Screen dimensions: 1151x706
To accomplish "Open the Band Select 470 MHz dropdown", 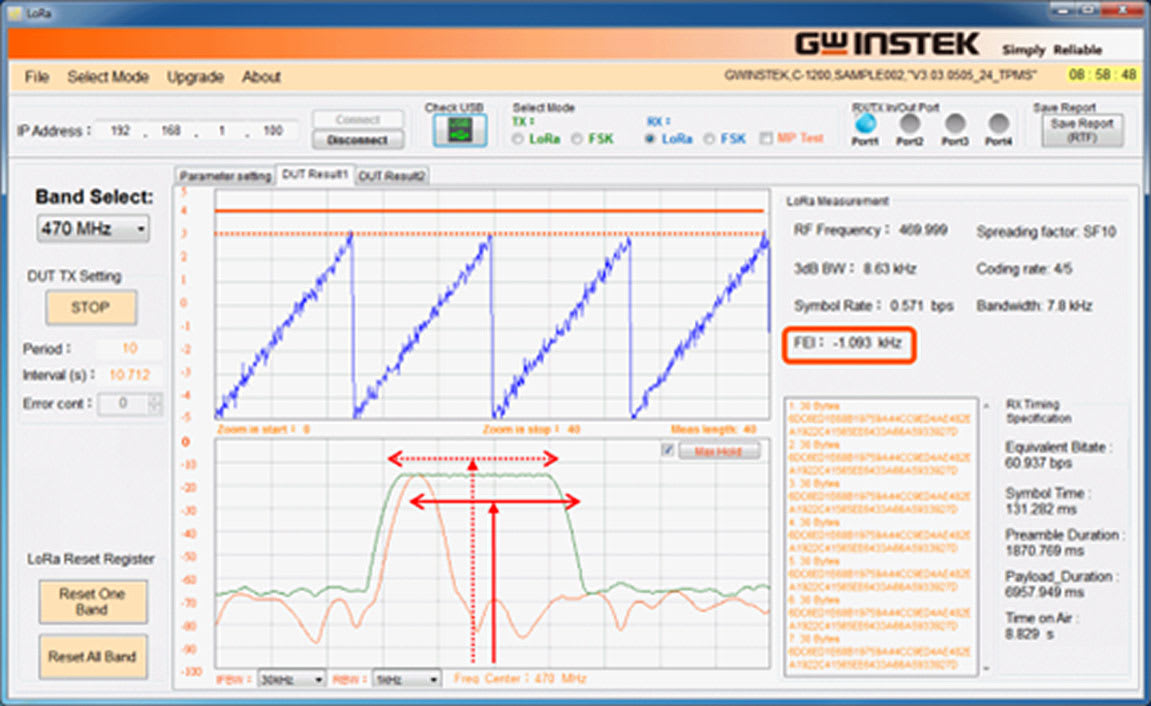I will 92,229.
